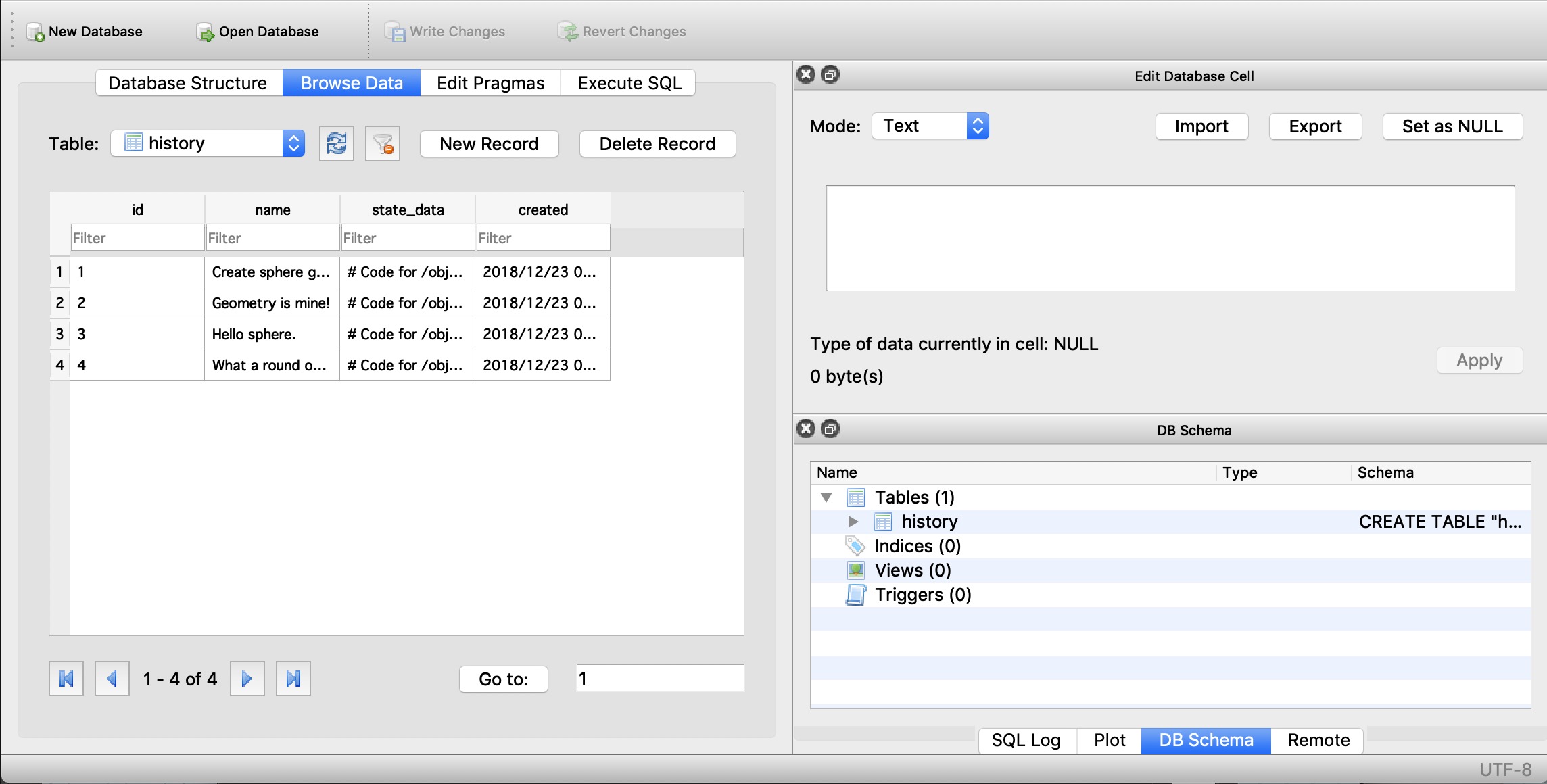Click the Go to page input field

coord(659,679)
